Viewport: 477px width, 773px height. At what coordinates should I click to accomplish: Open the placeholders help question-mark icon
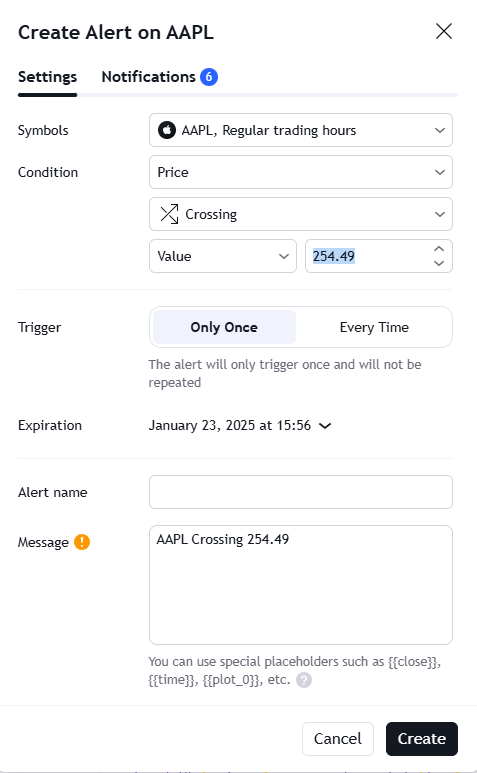pos(304,680)
